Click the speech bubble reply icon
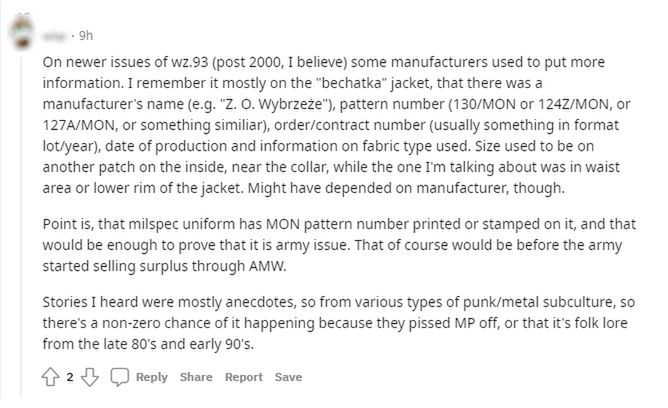Viewport: 668px width, 408px height. pyautogui.click(x=119, y=377)
